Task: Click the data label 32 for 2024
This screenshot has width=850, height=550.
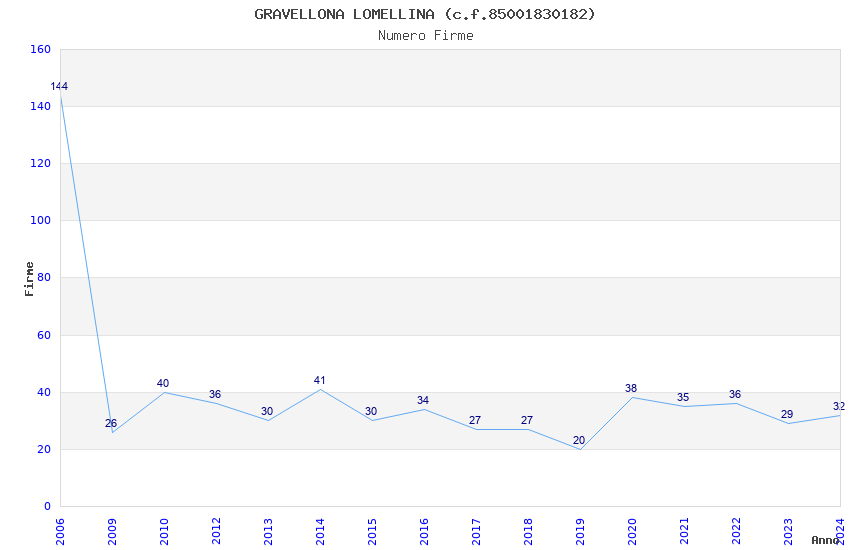Action: pos(839,406)
